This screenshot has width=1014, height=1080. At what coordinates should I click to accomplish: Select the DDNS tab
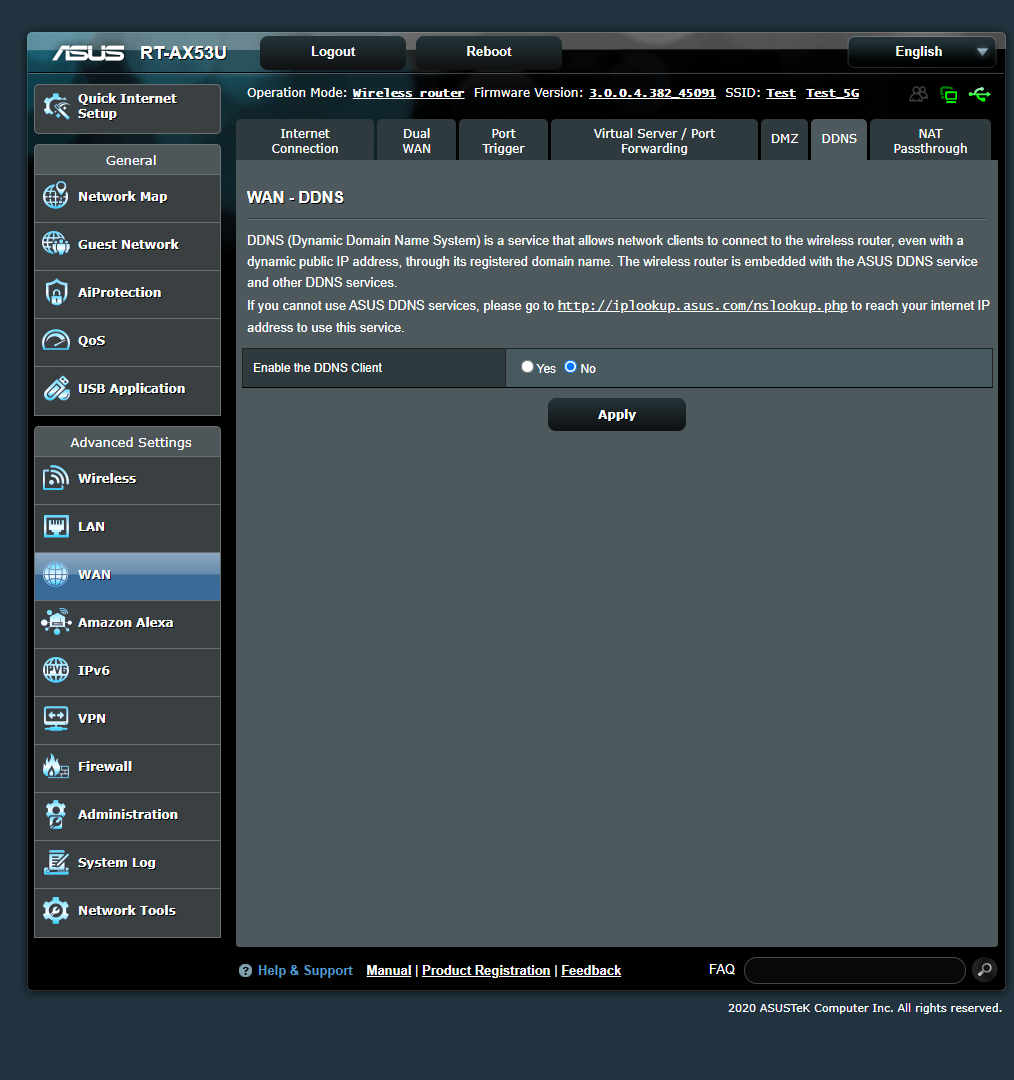(x=839, y=140)
